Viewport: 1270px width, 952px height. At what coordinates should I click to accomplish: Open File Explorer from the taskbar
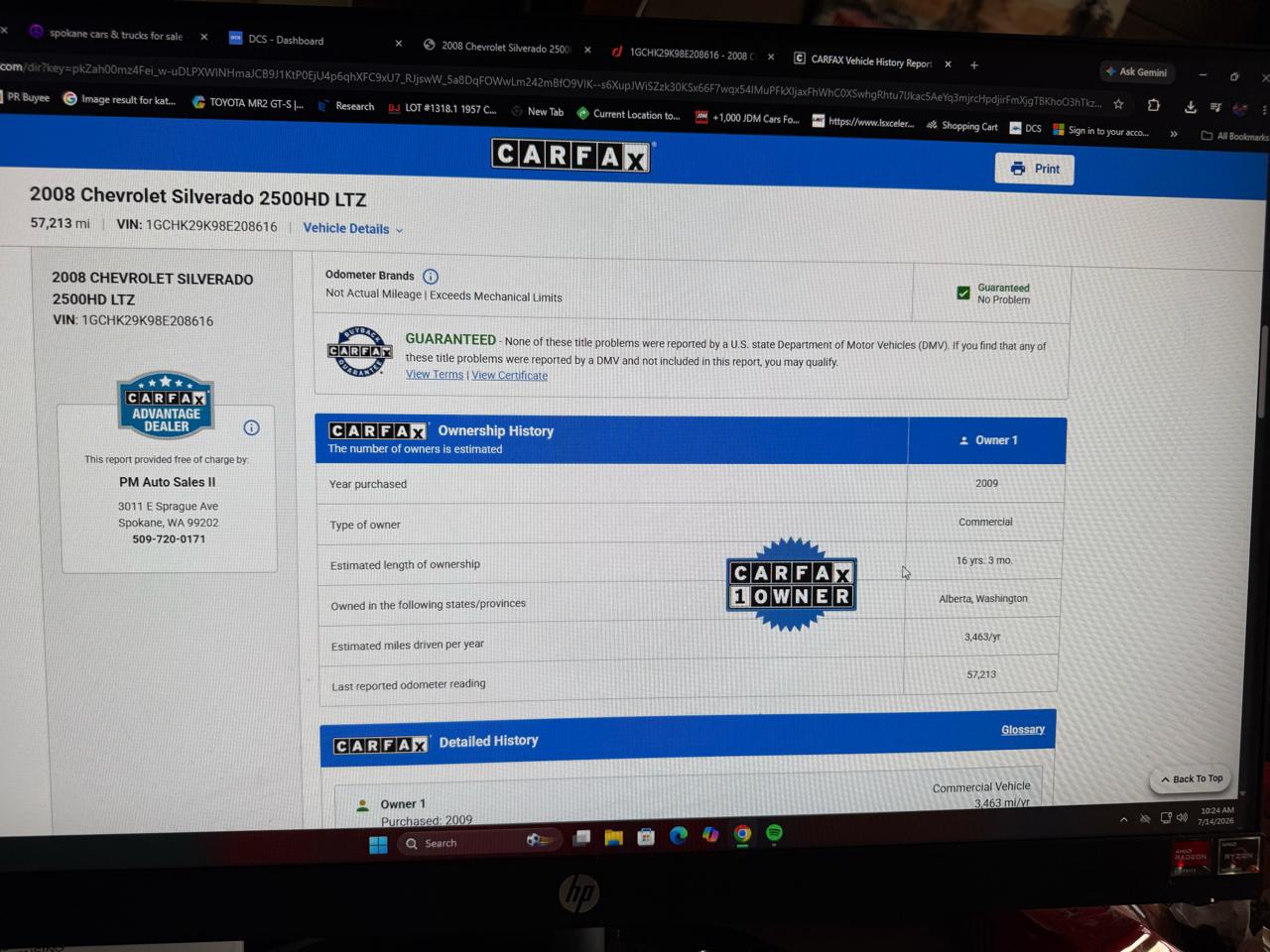[x=613, y=838]
